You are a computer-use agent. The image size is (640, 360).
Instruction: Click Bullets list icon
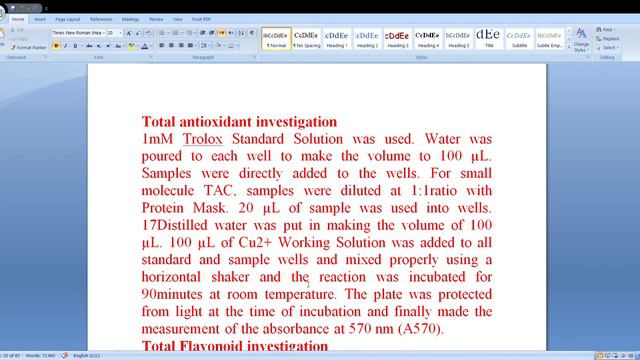tap(162, 33)
